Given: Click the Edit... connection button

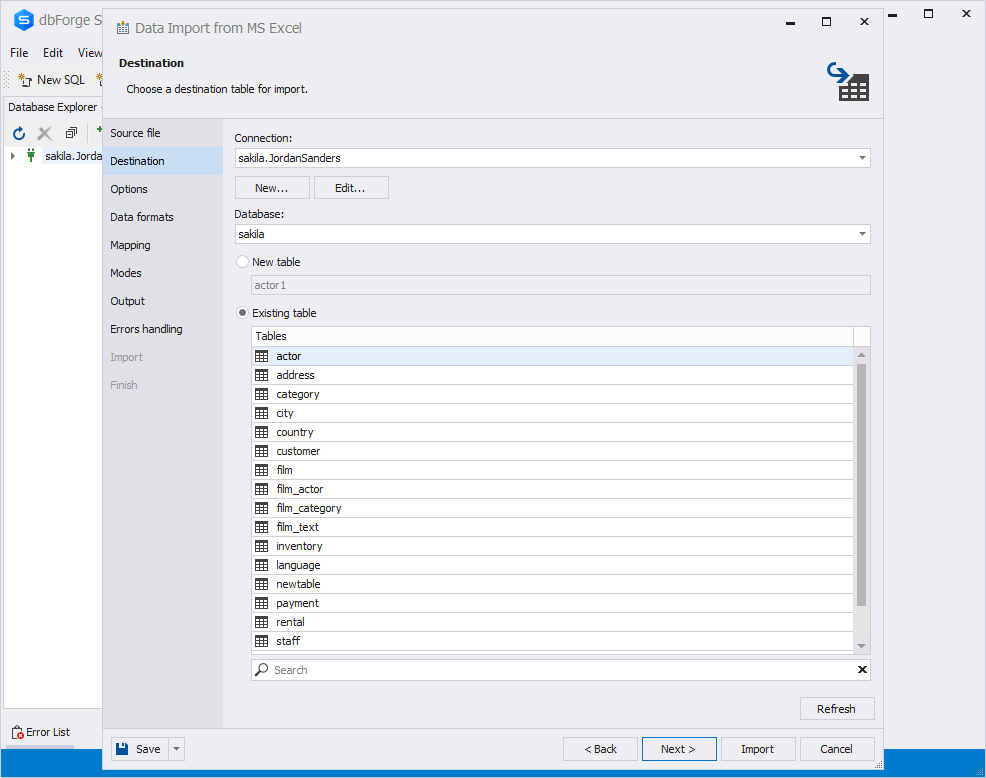Looking at the screenshot, I should click(351, 187).
